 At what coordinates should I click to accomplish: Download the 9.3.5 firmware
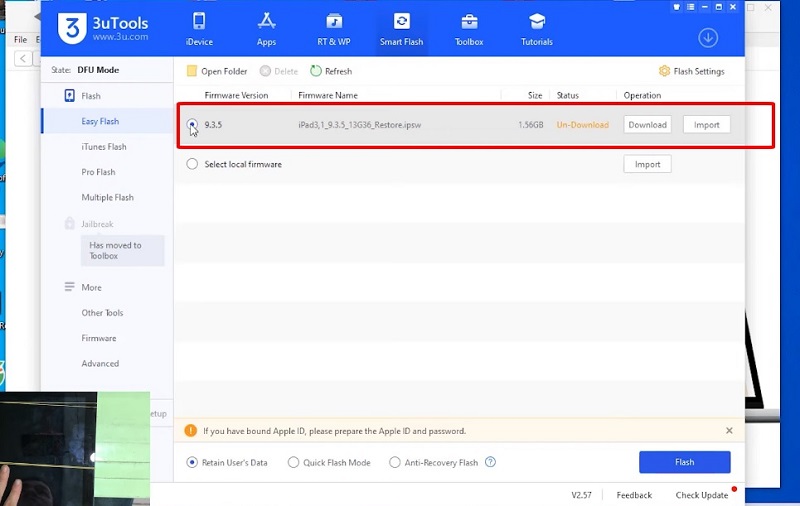pos(647,125)
